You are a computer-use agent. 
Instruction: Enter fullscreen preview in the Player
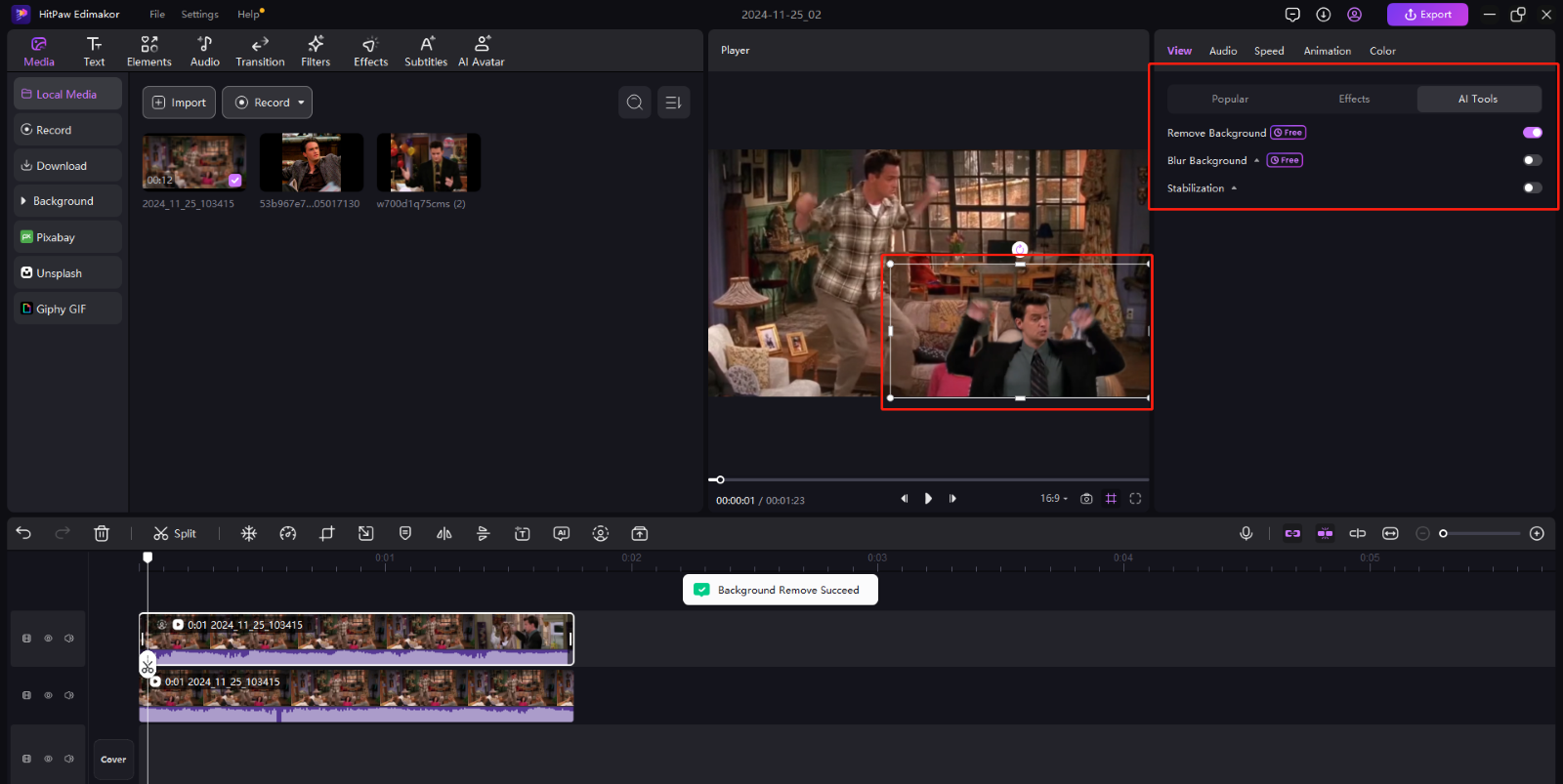point(1135,498)
